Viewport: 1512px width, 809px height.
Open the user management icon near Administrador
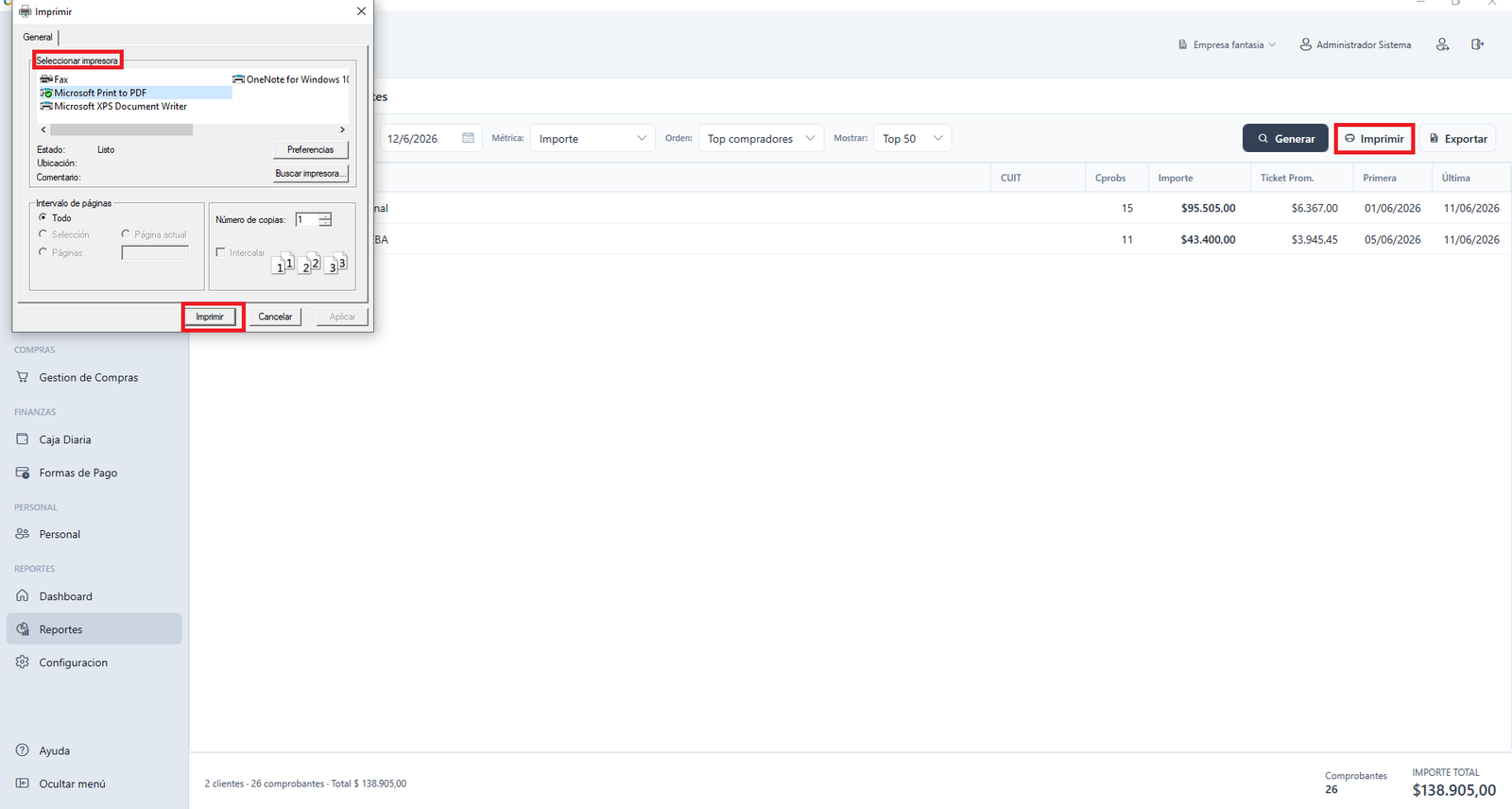point(1442,44)
